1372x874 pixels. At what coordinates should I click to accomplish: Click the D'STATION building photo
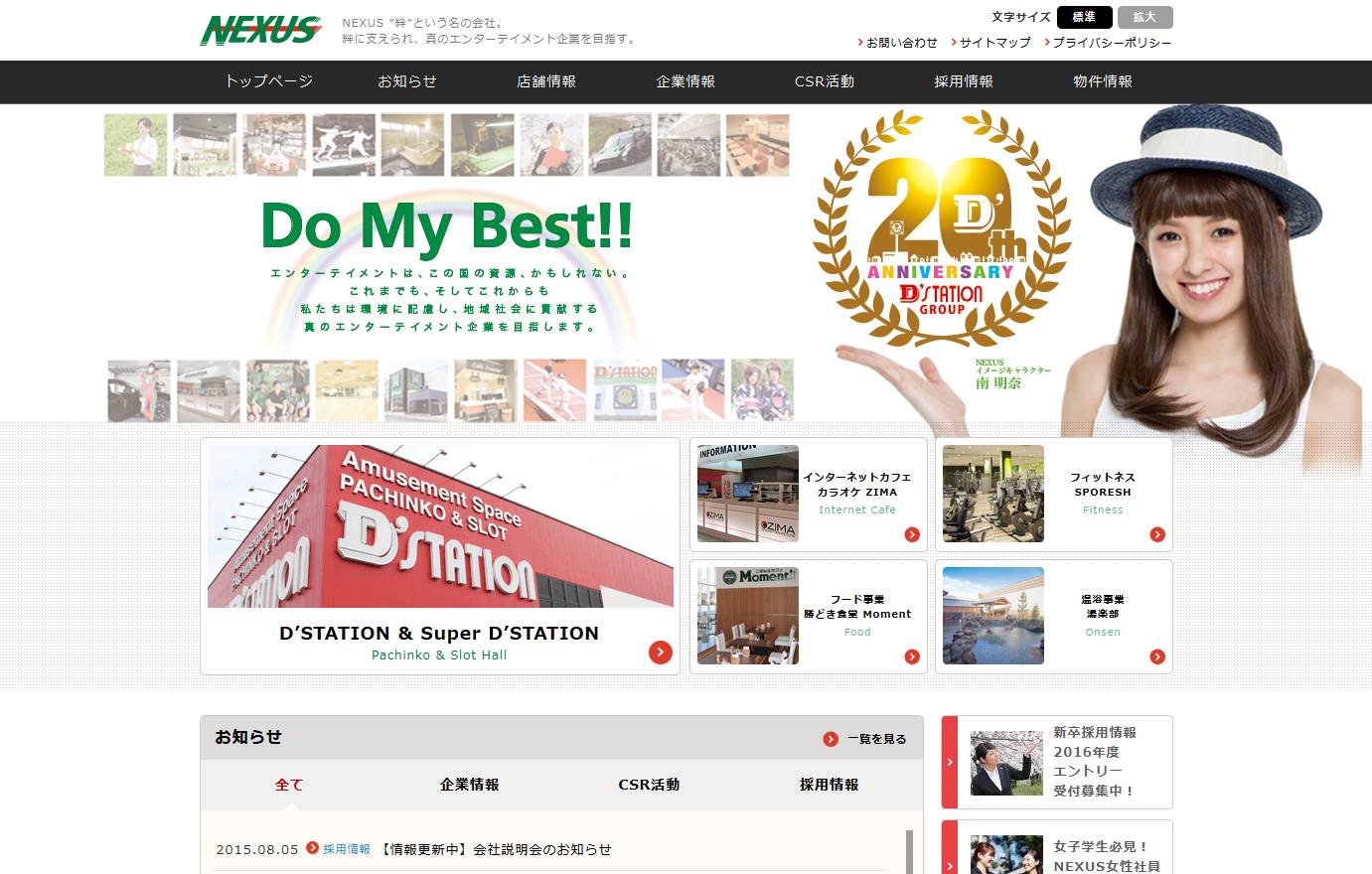click(440, 526)
